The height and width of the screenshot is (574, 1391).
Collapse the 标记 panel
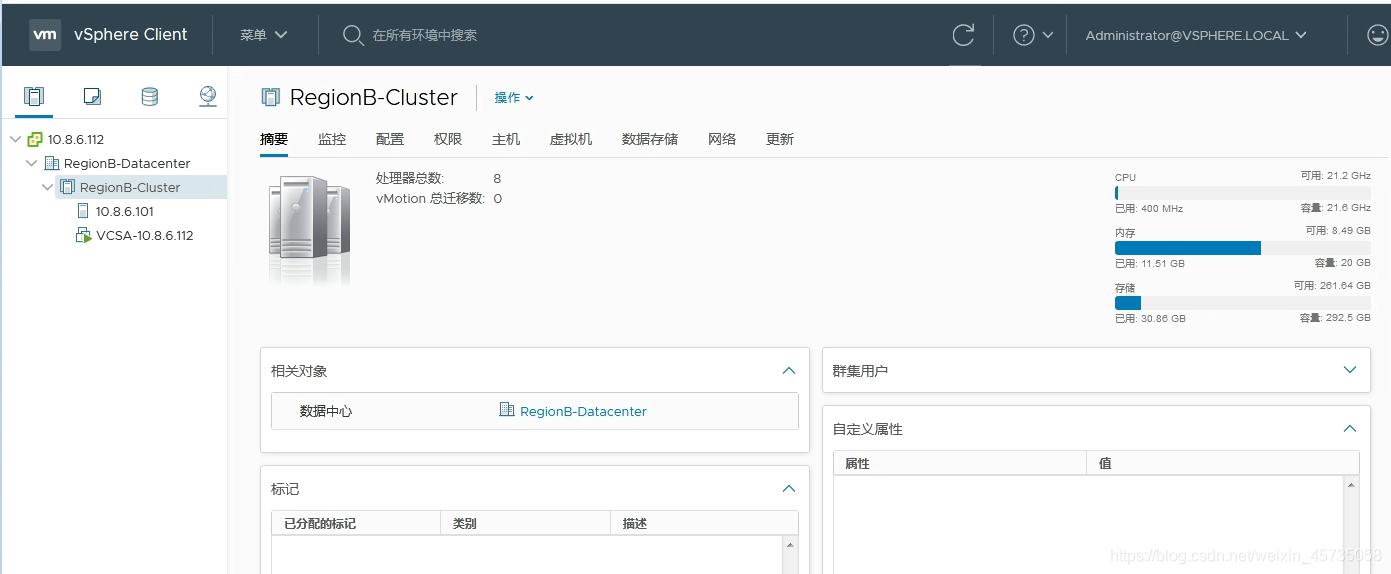[789, 488]
